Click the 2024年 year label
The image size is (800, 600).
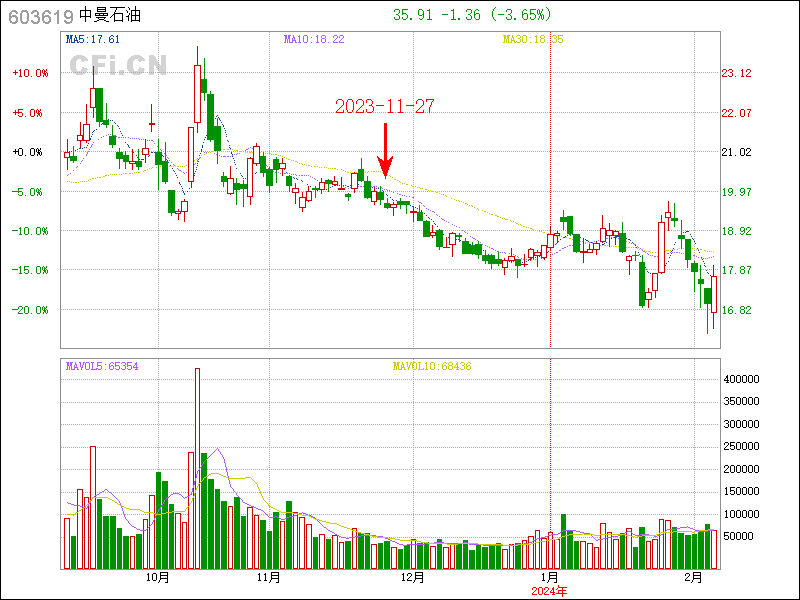coord(549,591)
